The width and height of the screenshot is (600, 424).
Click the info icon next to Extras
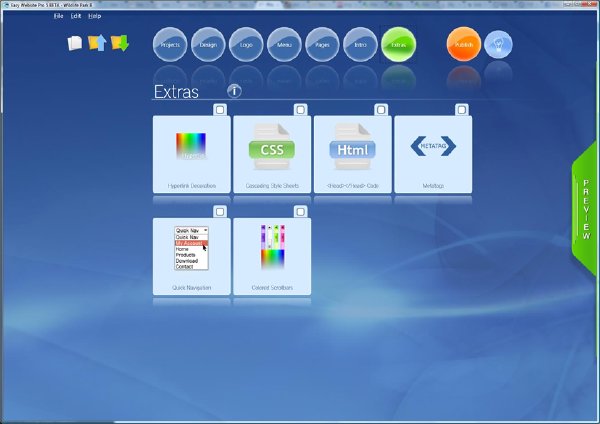point(234,91)
